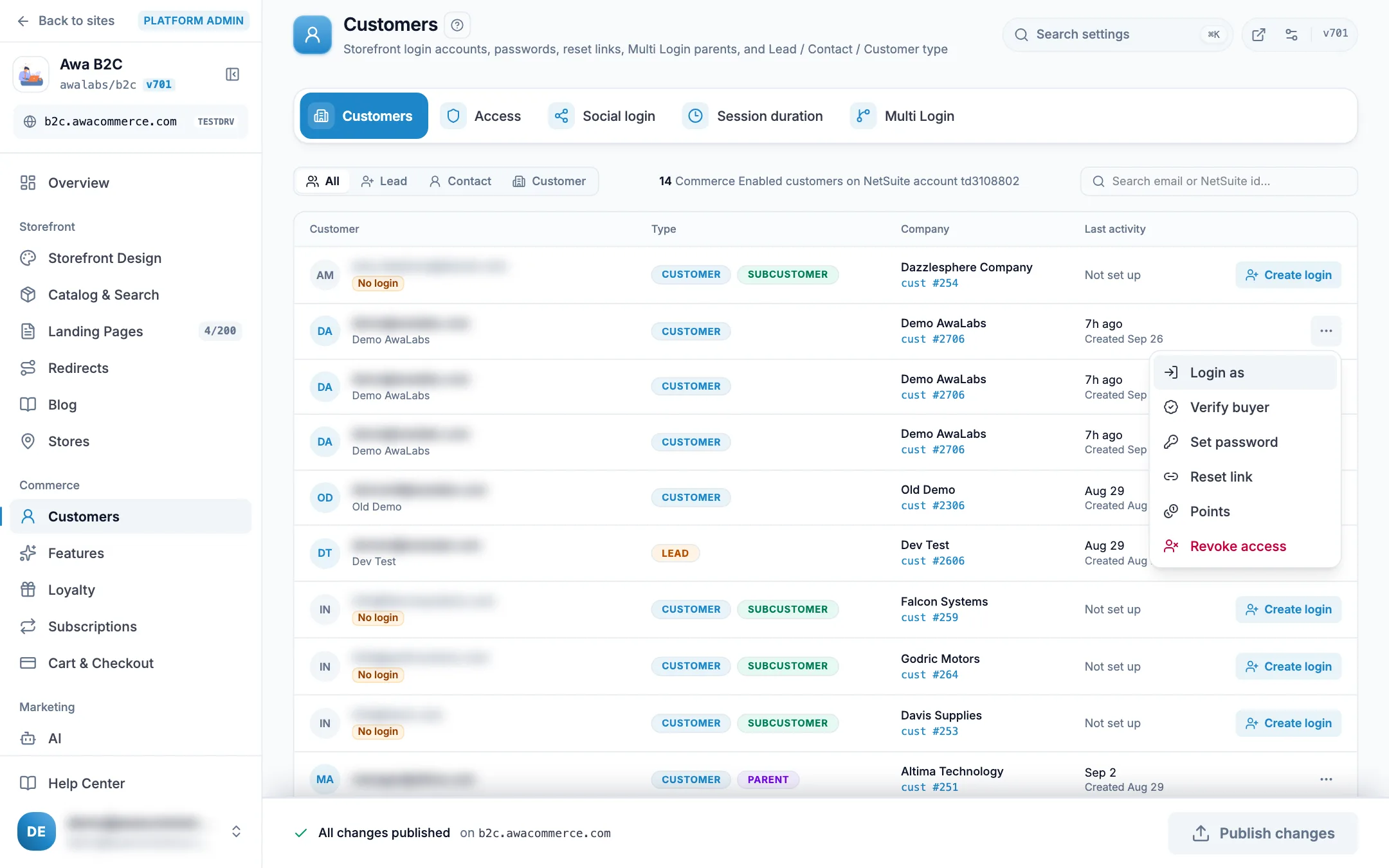Image resolution: width=1389 pixels, height=868 pixels.
Task: Choose Verify buyer menu option
Action: pos(1245,408)
